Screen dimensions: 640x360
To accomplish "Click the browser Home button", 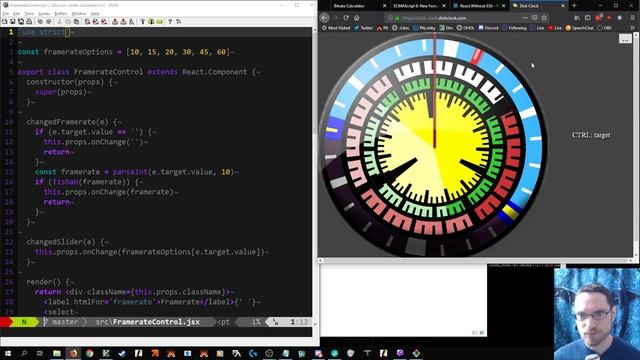I will [x=356, y=18].
